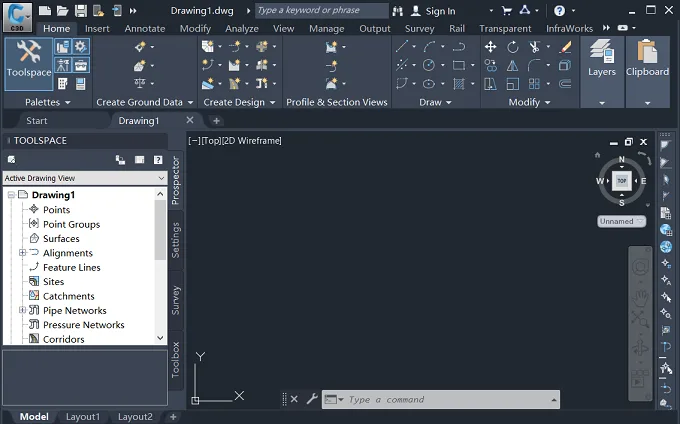Screen dimensions: 680x424
Task: Collapse the Drawing1 tree node
Action: (x=11, y=195)
